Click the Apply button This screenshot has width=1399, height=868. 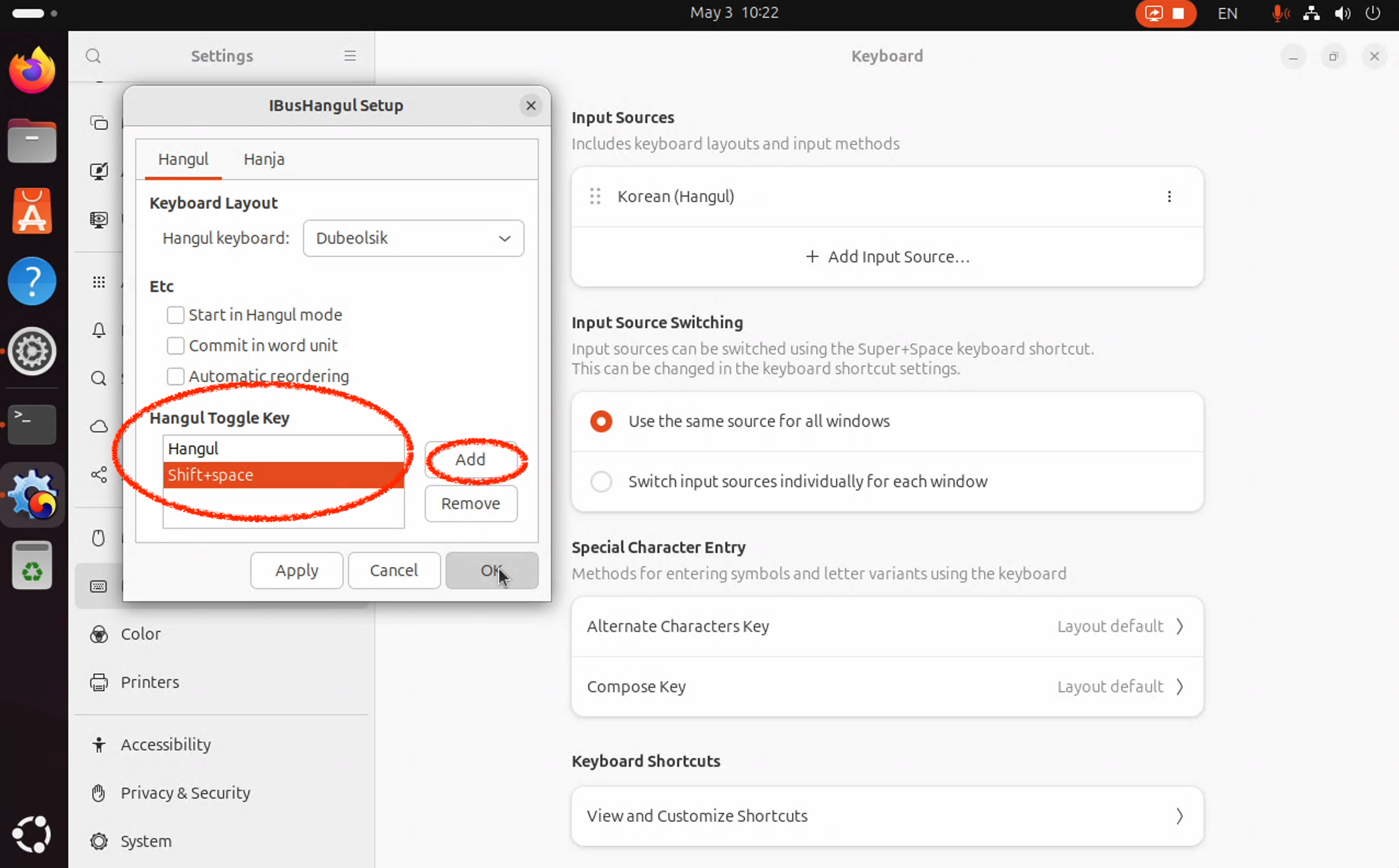[x=296, y=570]
